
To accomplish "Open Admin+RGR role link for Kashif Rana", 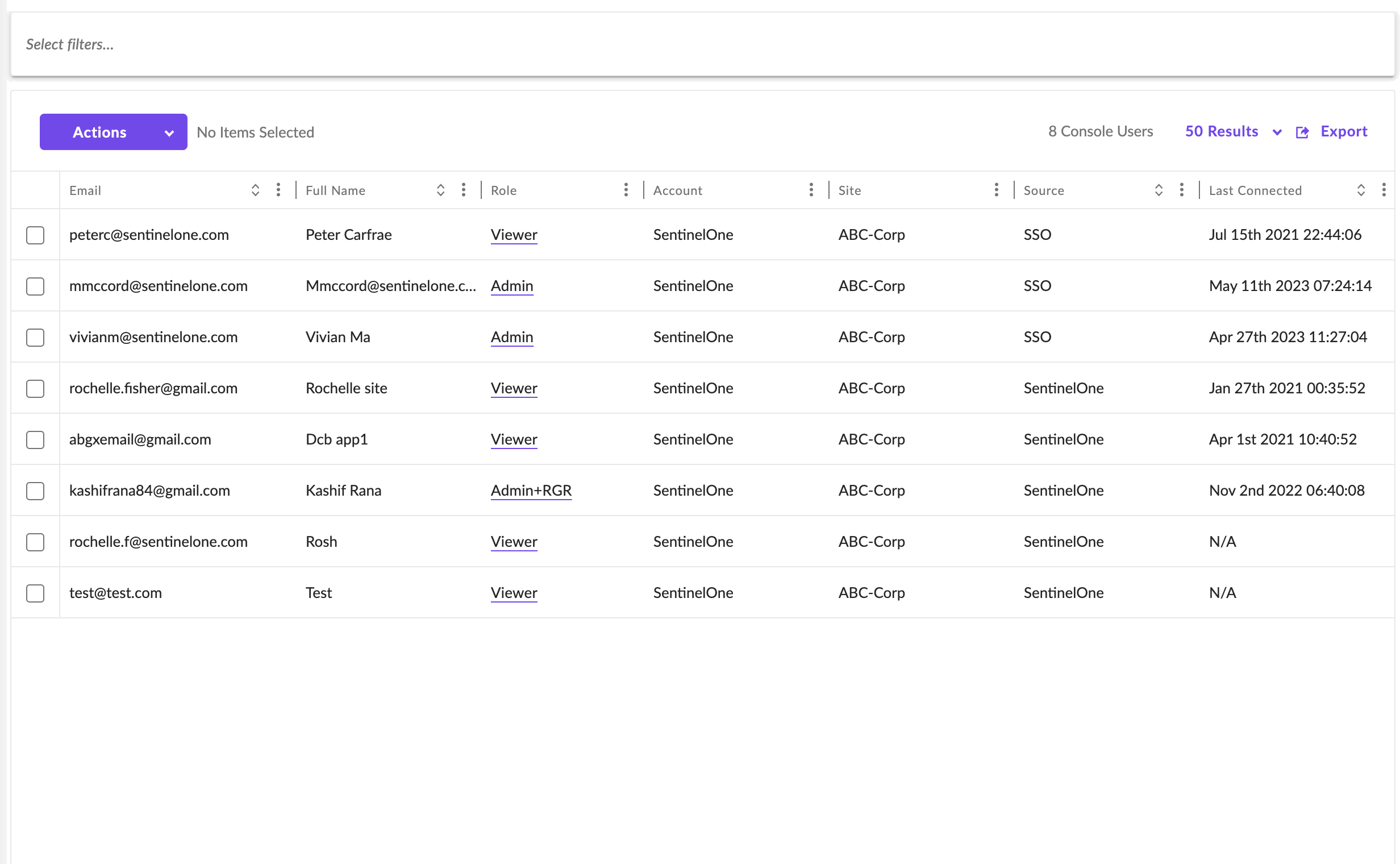I will click(531, 491).
